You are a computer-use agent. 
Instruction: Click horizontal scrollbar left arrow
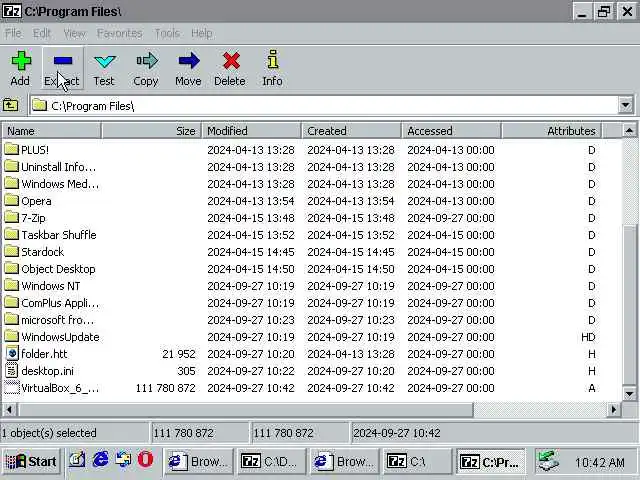[9, 409]
